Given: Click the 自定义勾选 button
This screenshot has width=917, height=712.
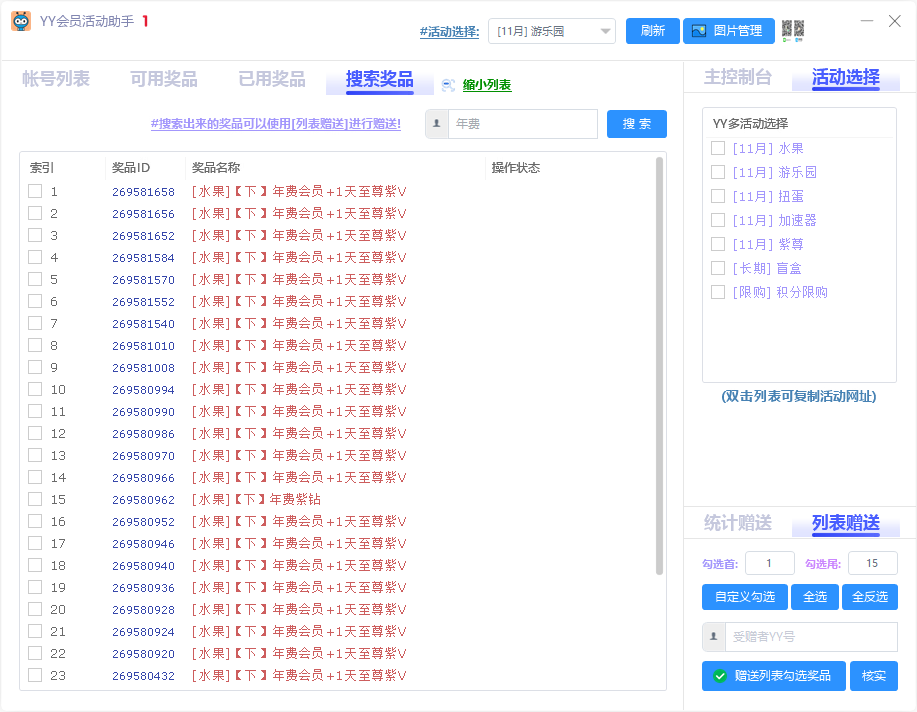Looking at the screenshot, I should (744, 597).
